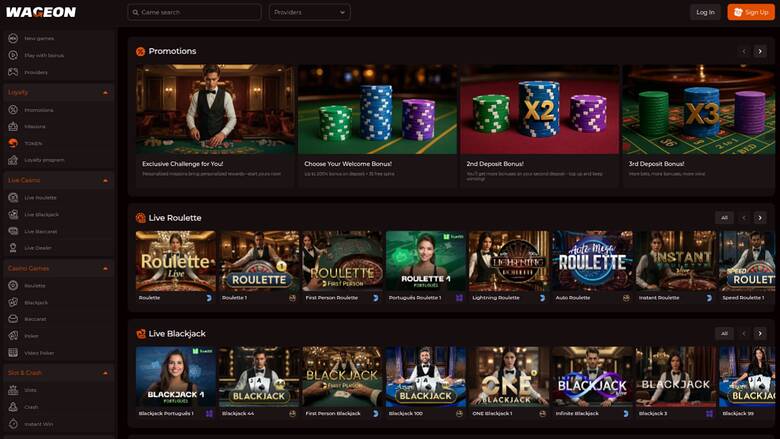Click the 'Blackjack 100' caption text
This screenshot has height=439, width=780.
point(405,414)
